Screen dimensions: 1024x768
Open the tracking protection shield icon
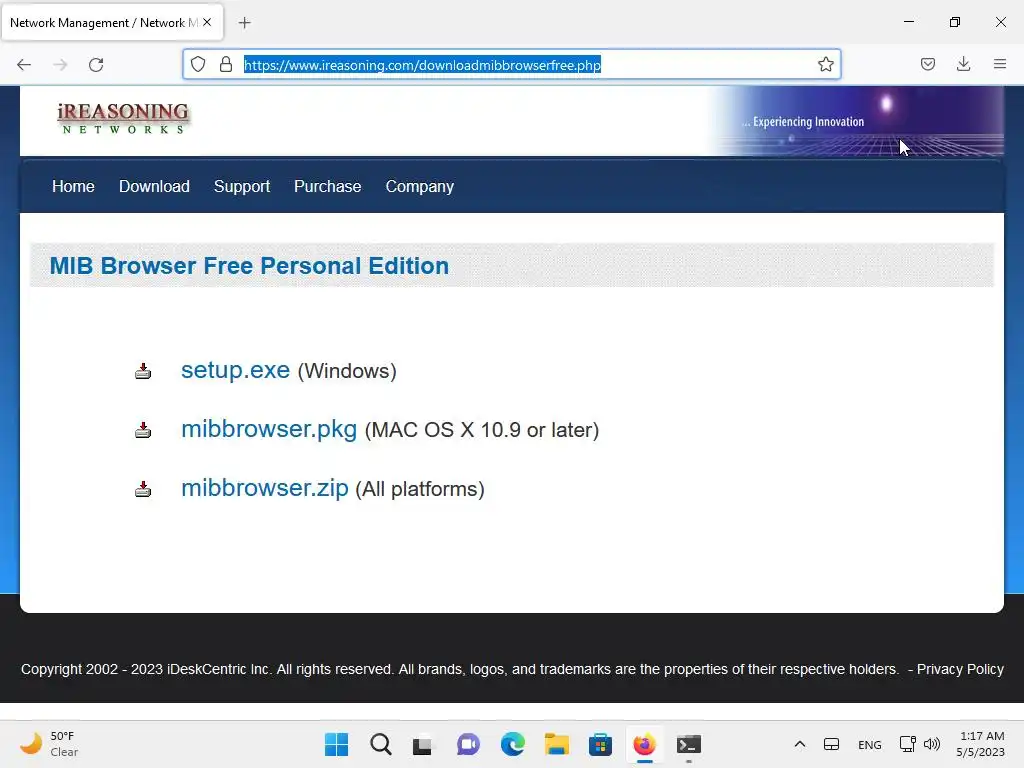point(198,64)
